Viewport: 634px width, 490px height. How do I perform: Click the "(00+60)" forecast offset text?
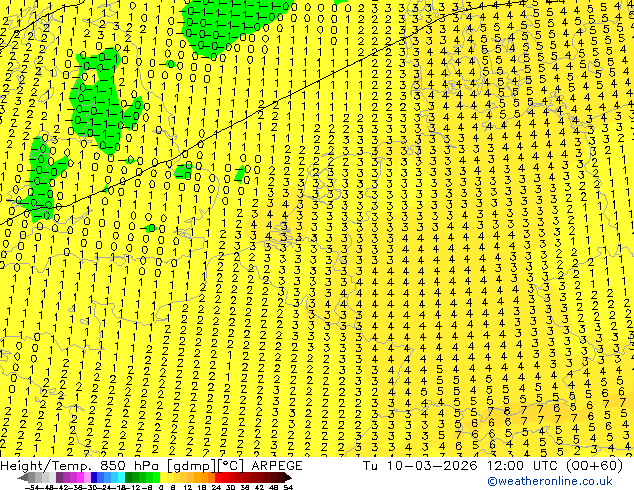595,466
